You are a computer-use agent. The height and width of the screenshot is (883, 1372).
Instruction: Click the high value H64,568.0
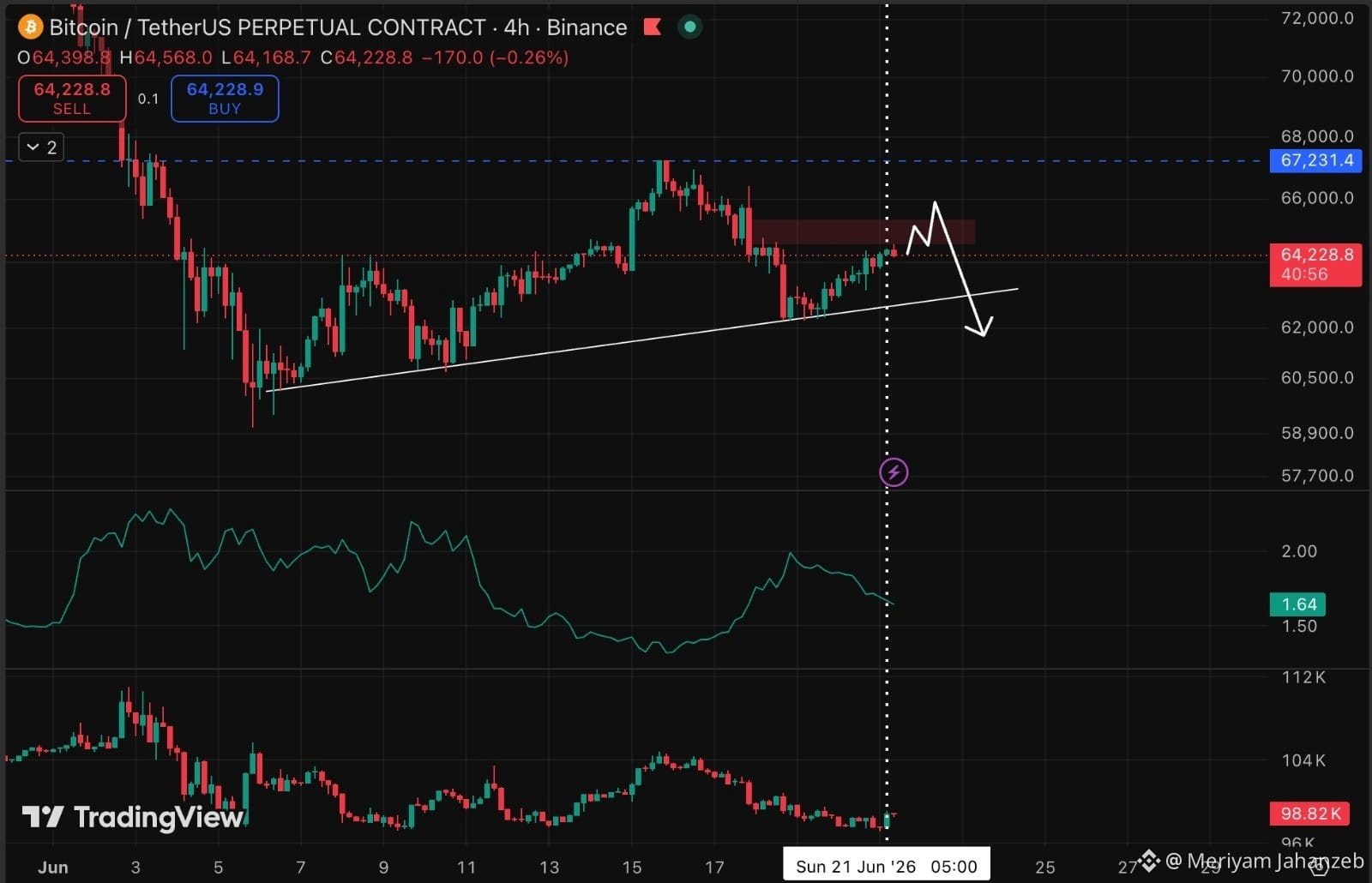[x=165, y=57]
